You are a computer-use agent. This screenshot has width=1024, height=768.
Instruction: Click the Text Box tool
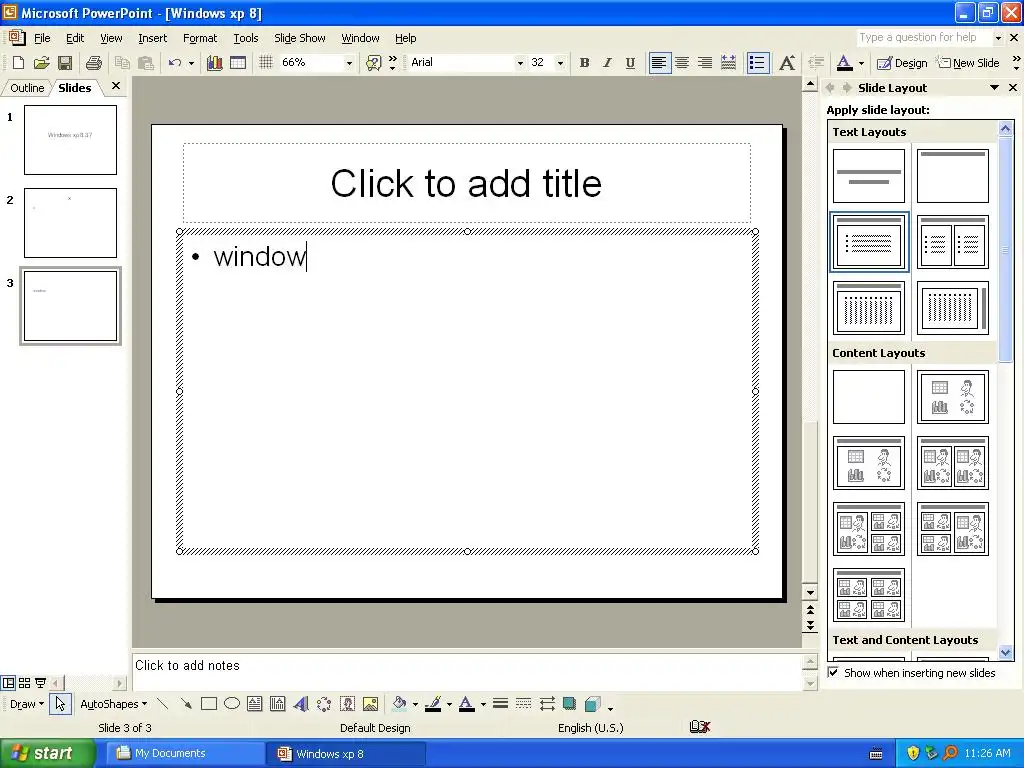click(x=255, y=703)
